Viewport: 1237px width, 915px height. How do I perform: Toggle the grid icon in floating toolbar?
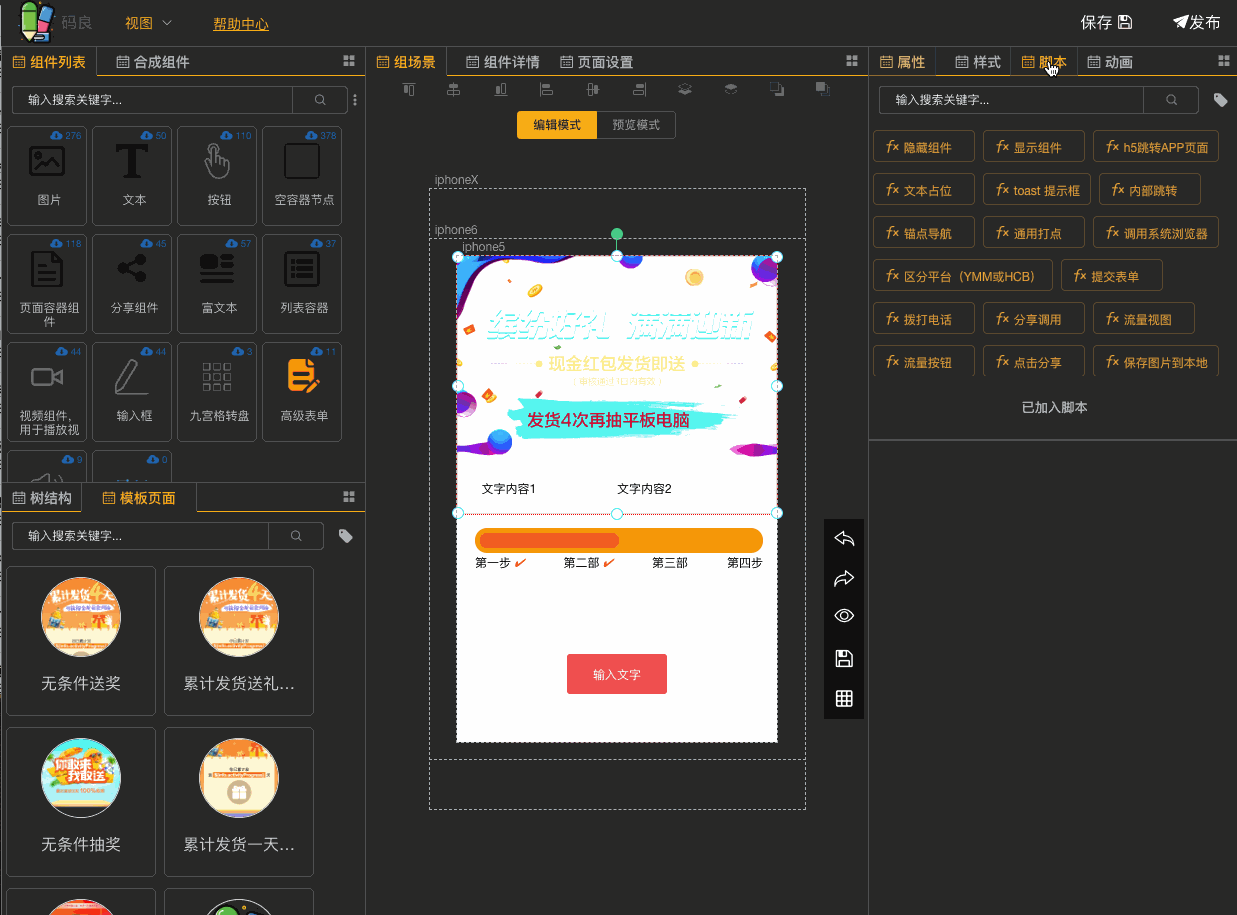click(844, 698)
